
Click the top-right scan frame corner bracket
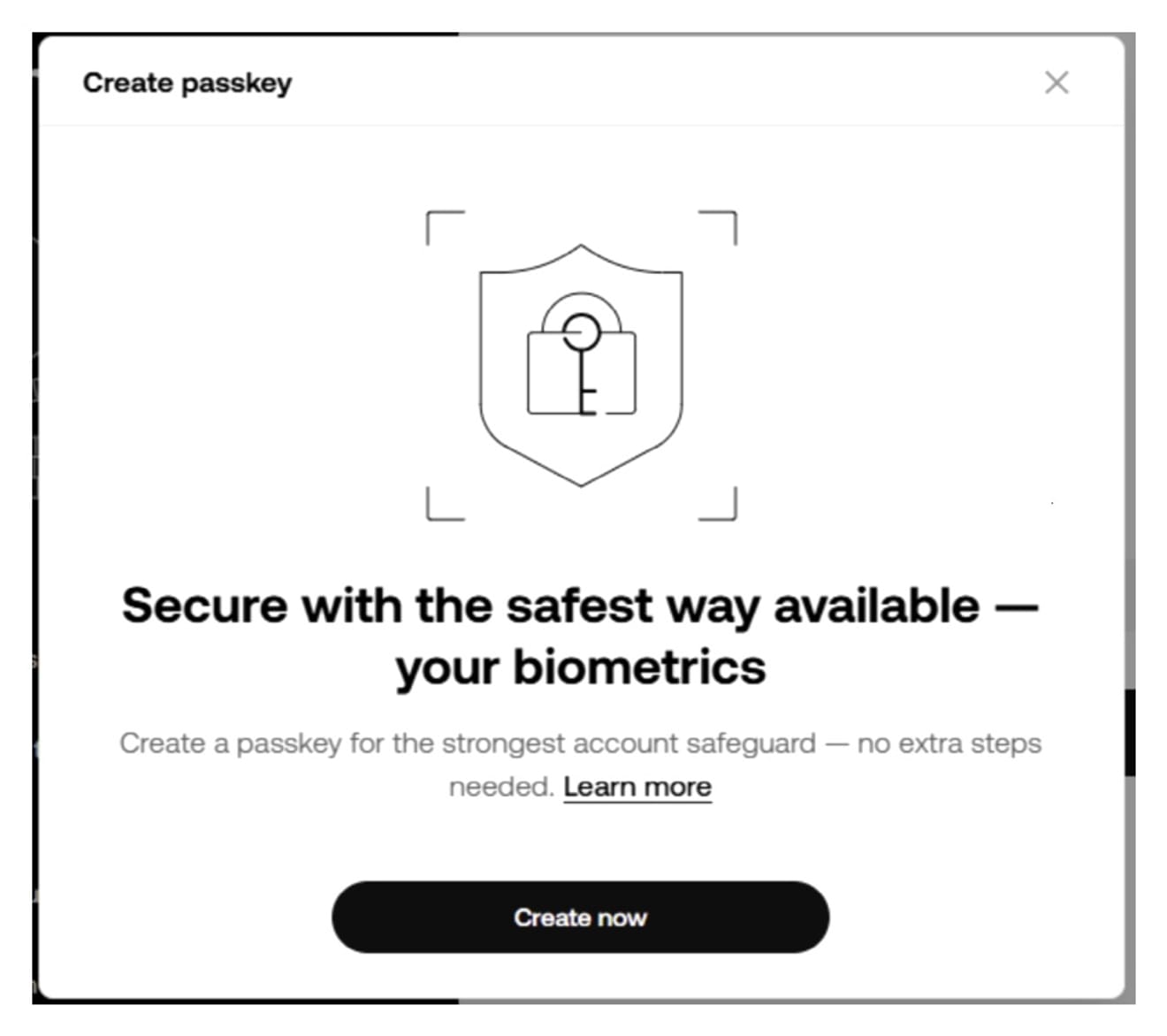(717, 227)
